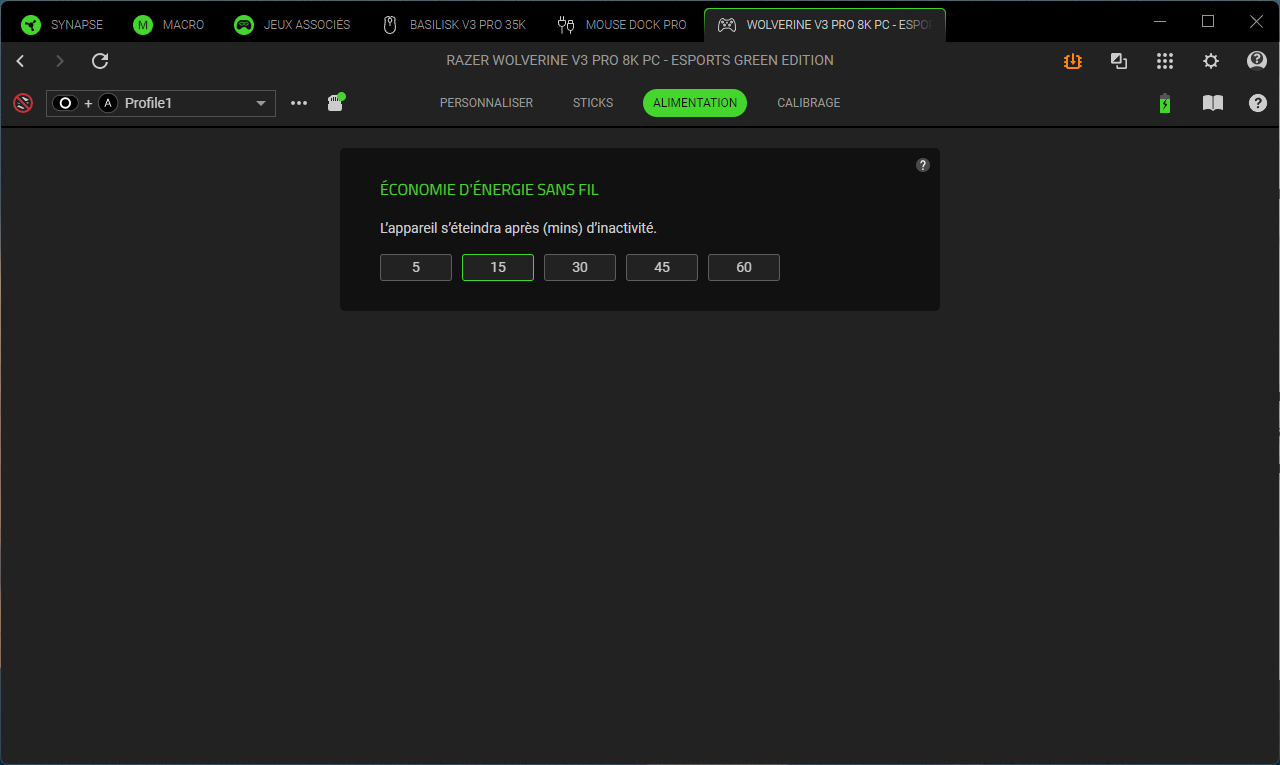Set power-off timeout to 60 minutes
Image resolution: width=1280 pixels, height=765 pixels.
coord(744,268)
